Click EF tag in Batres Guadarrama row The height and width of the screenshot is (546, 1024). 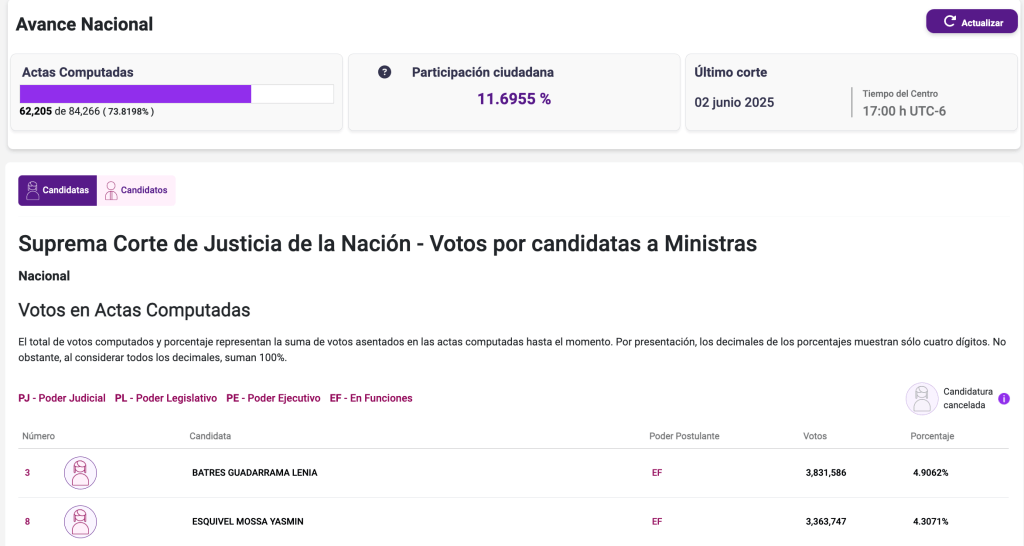click(657, 473)
